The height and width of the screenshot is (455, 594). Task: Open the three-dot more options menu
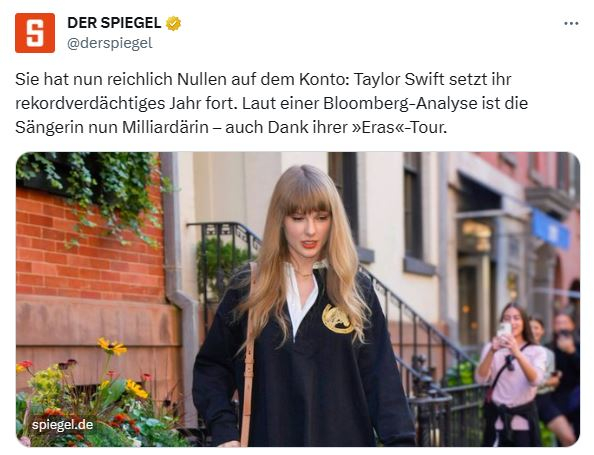[571, 23]
